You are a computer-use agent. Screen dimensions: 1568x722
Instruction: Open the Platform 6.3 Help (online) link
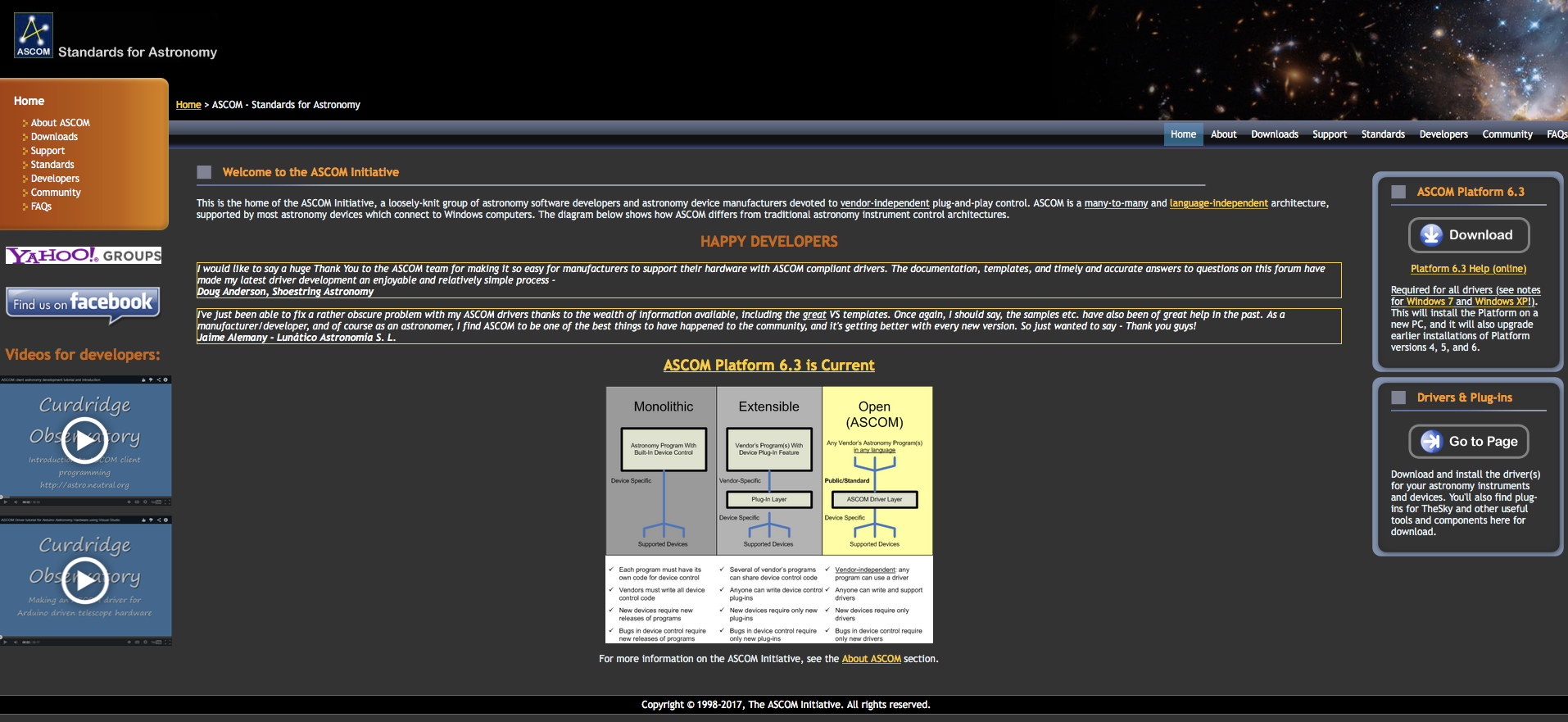1468,269
